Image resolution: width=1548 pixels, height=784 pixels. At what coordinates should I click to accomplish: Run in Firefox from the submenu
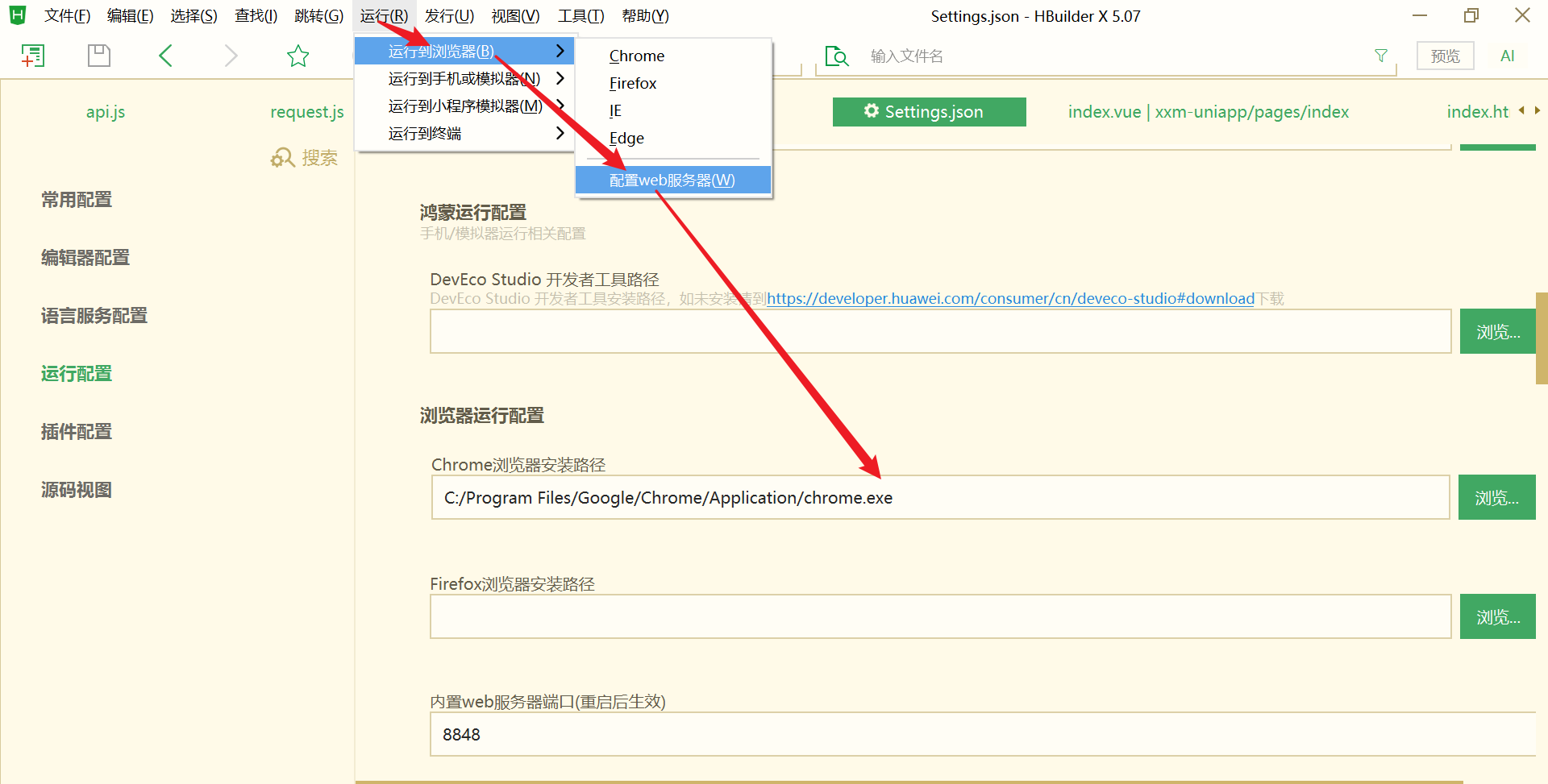tap(674, 83)
